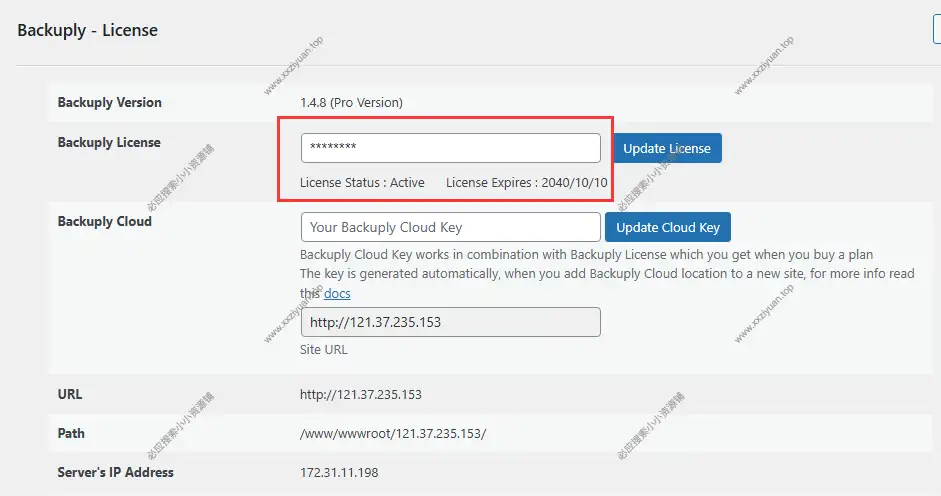
Task: Click the URL value http://121.37.235.153
Action: click(360, 395)
